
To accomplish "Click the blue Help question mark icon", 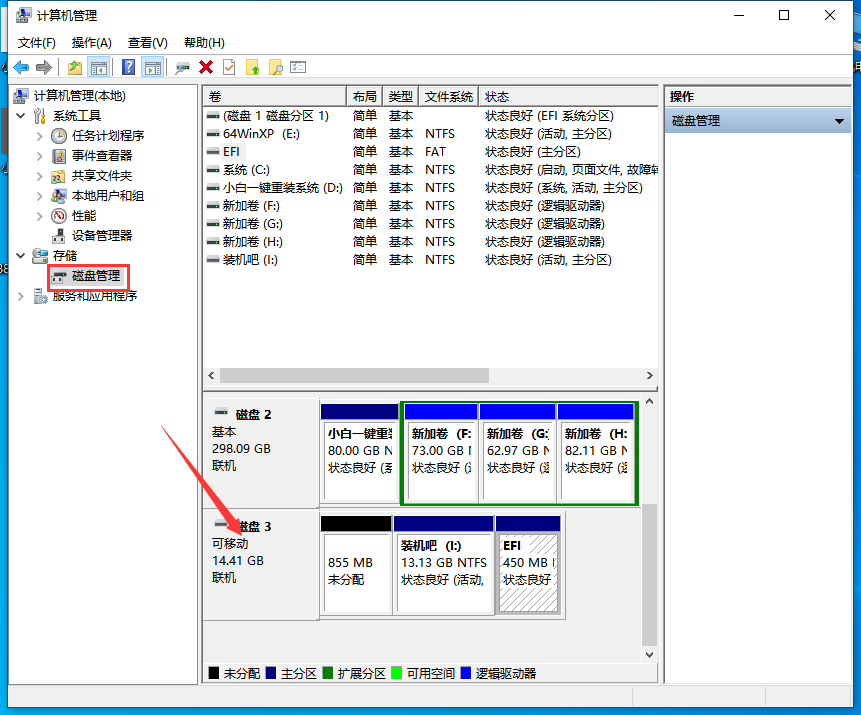I will pyautogui.click(x=128, y=67).
